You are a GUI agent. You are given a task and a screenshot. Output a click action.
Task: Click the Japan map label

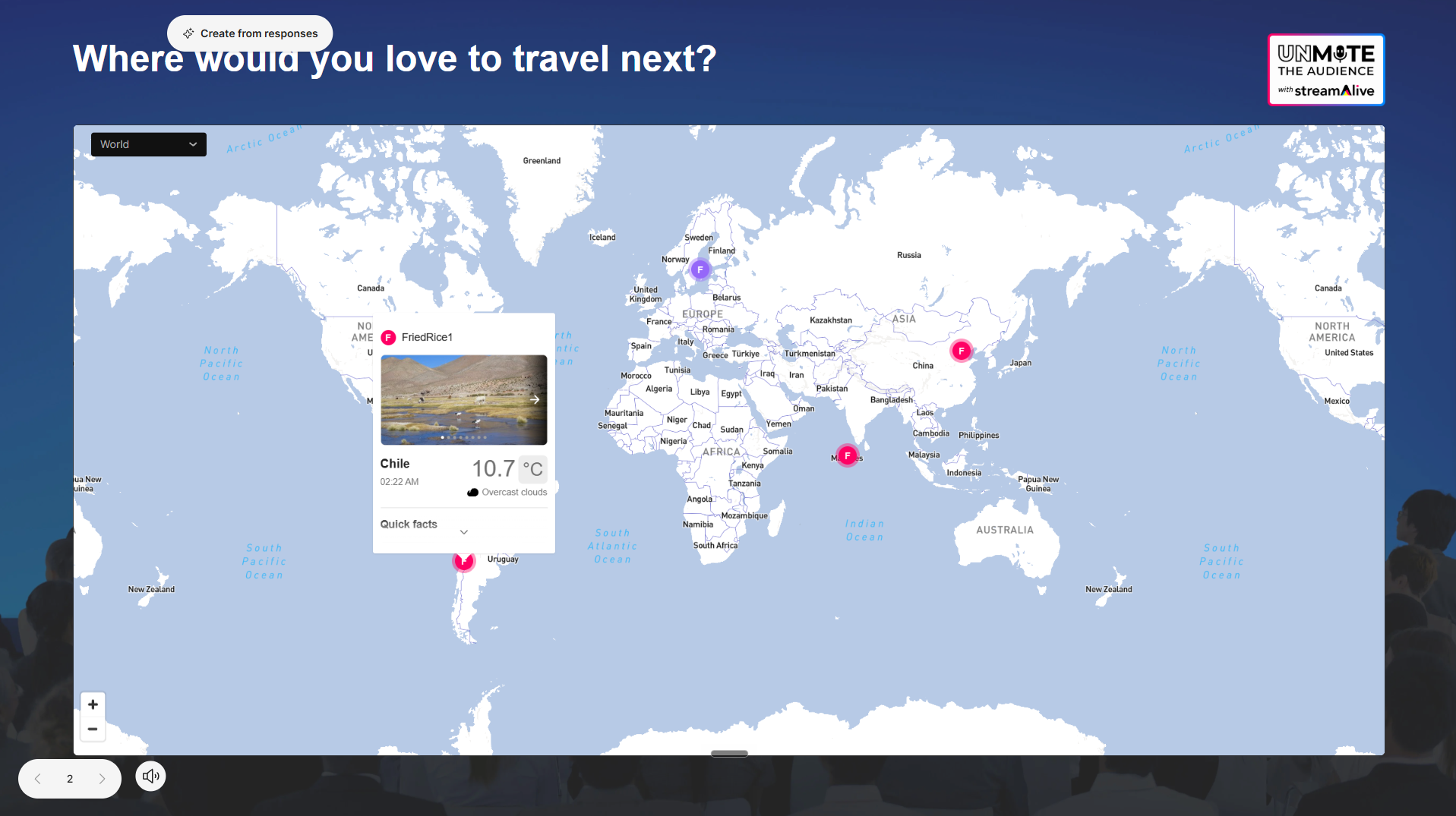coord(1021,363)
